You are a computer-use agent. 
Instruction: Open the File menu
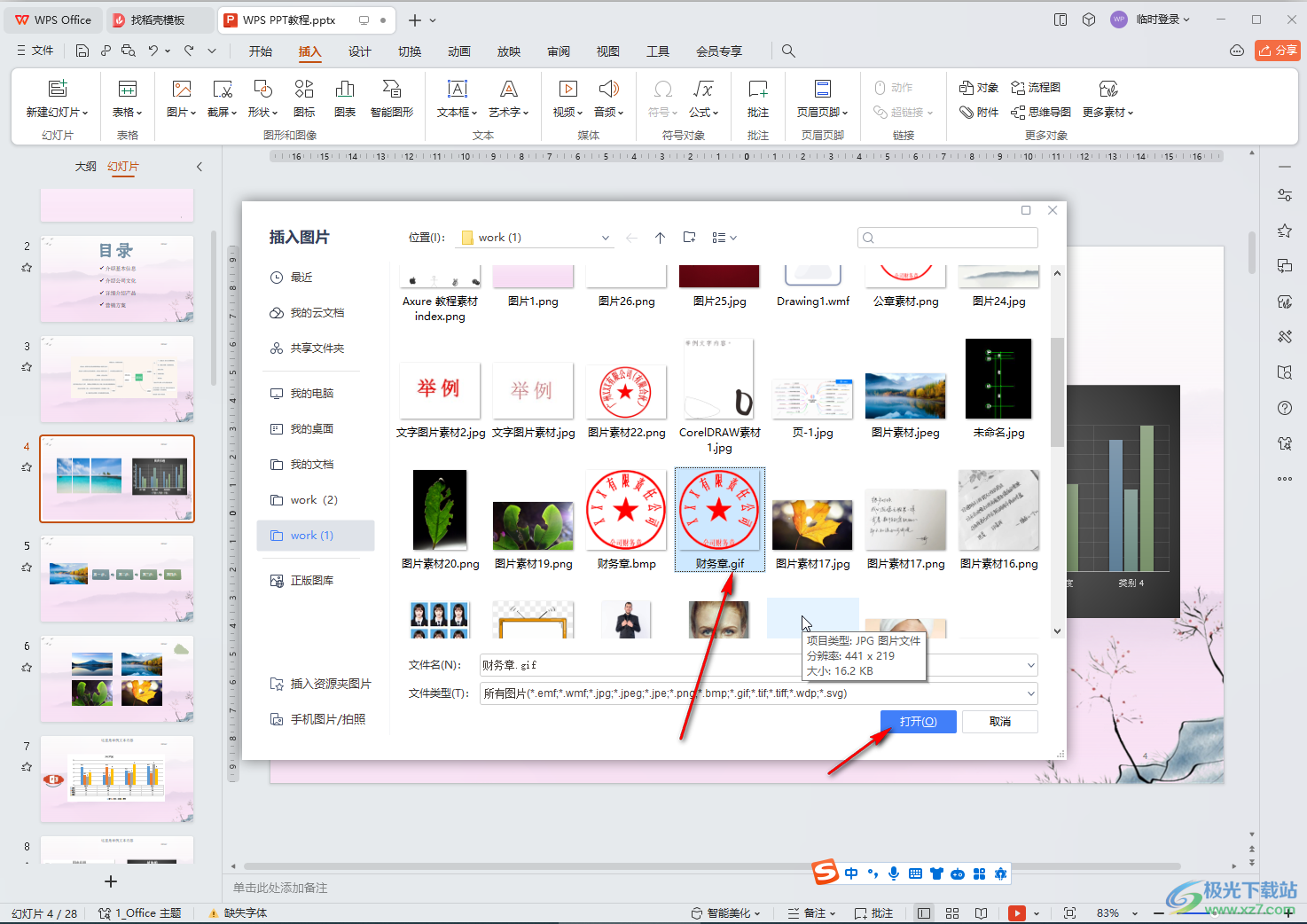click(x=35, y=51)
